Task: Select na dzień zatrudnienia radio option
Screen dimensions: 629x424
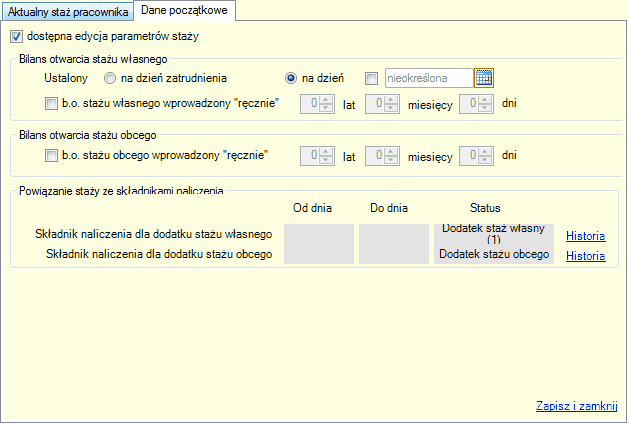Action: click(110, 78)
